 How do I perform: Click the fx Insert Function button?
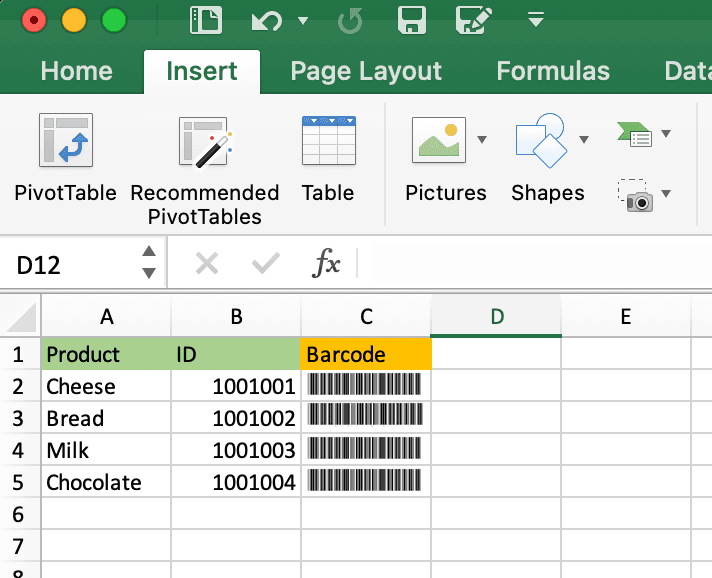pos(326,262)
